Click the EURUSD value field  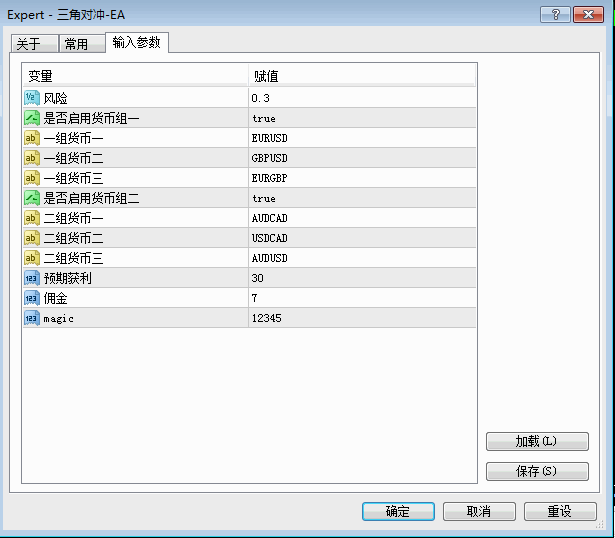pyautogui.click(x=269, y=138)
